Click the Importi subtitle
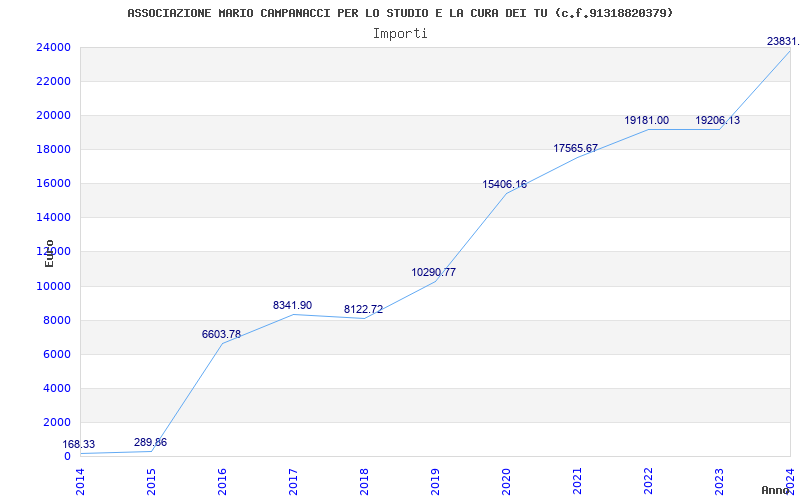The image size is (800, 500). click(400, 34)
